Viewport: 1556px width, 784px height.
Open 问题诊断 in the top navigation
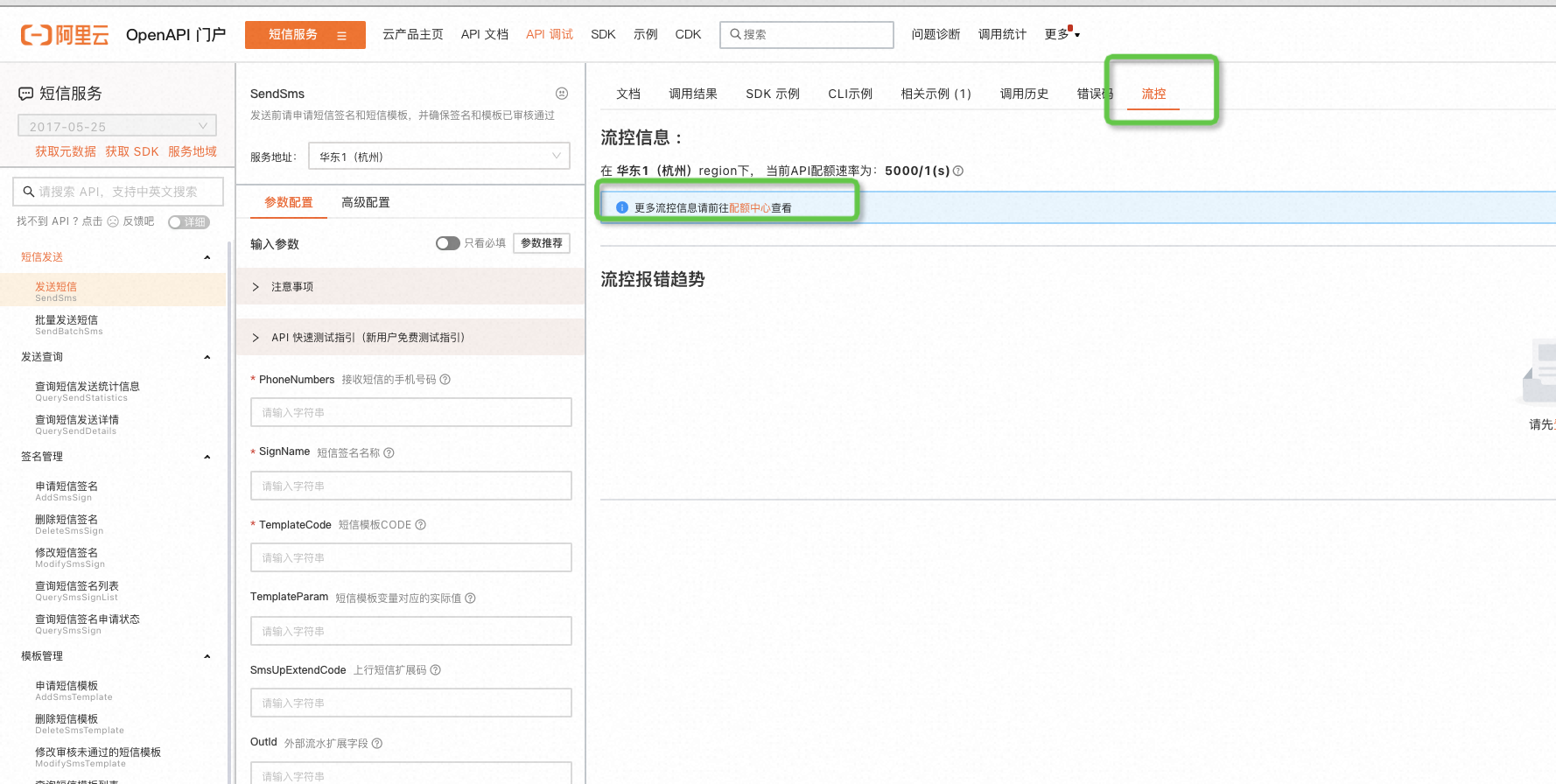click(x=936, y=34)
